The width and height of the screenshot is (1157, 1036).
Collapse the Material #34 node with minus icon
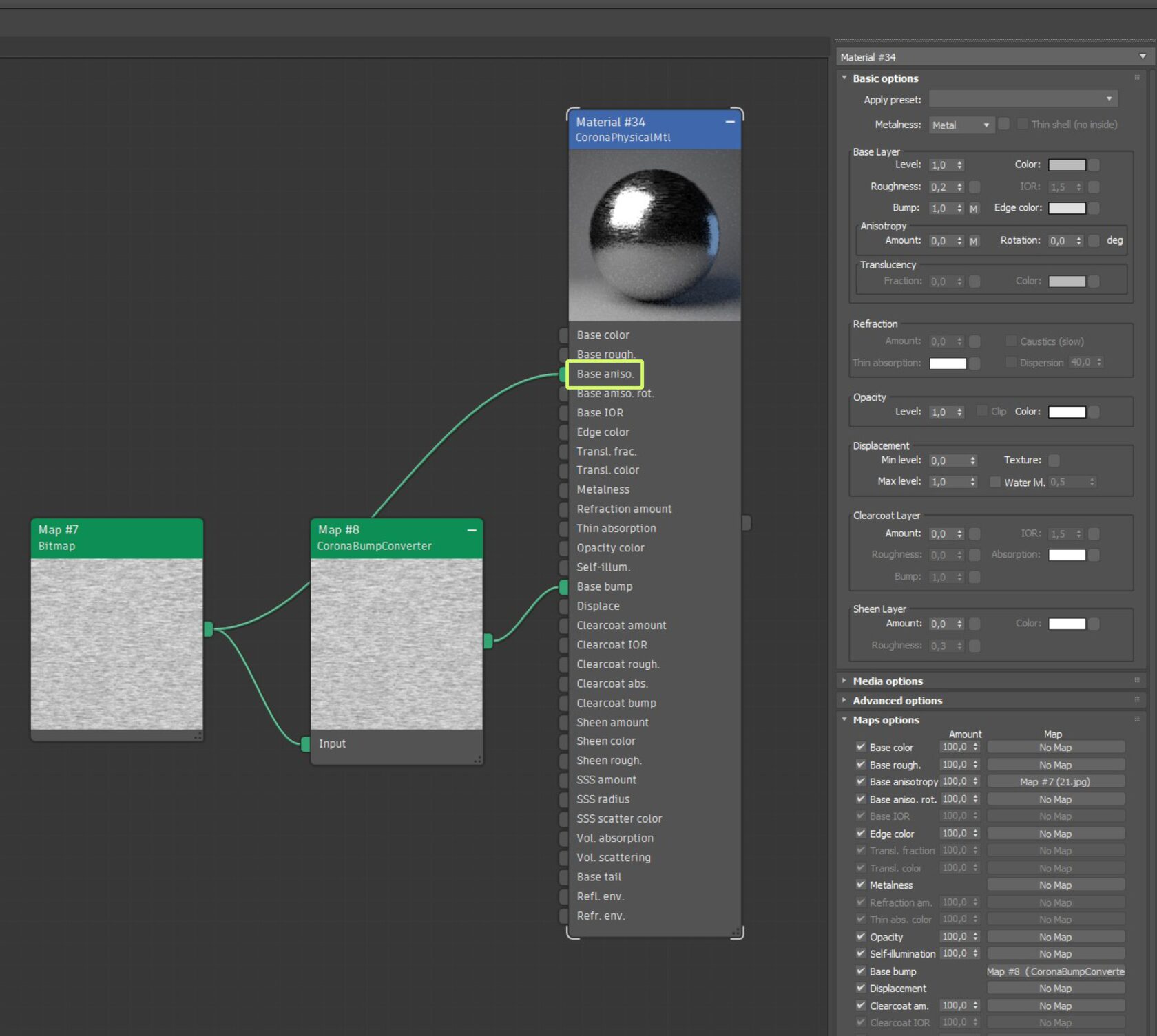coord(729,122)
